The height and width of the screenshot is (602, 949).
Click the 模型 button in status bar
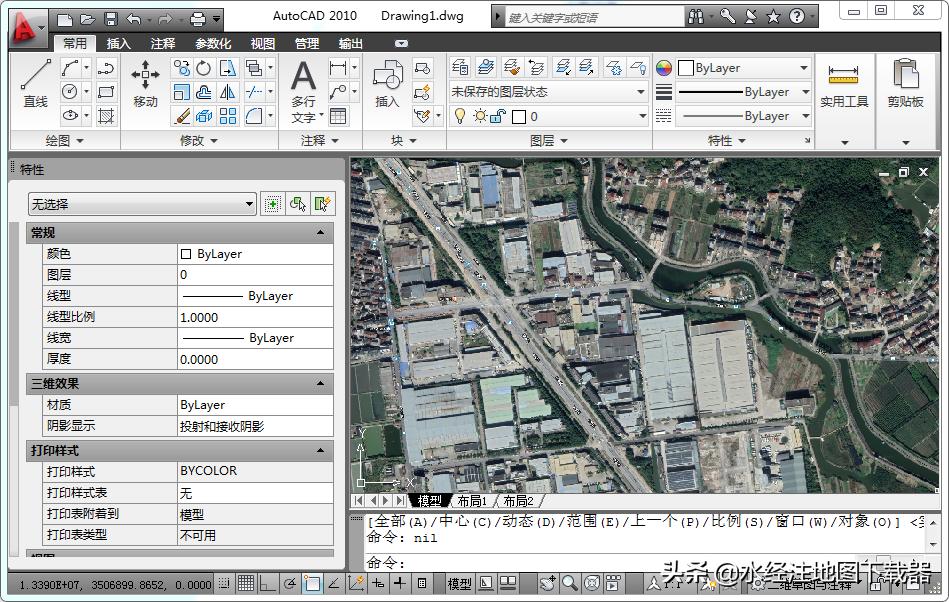click(459, 584)
